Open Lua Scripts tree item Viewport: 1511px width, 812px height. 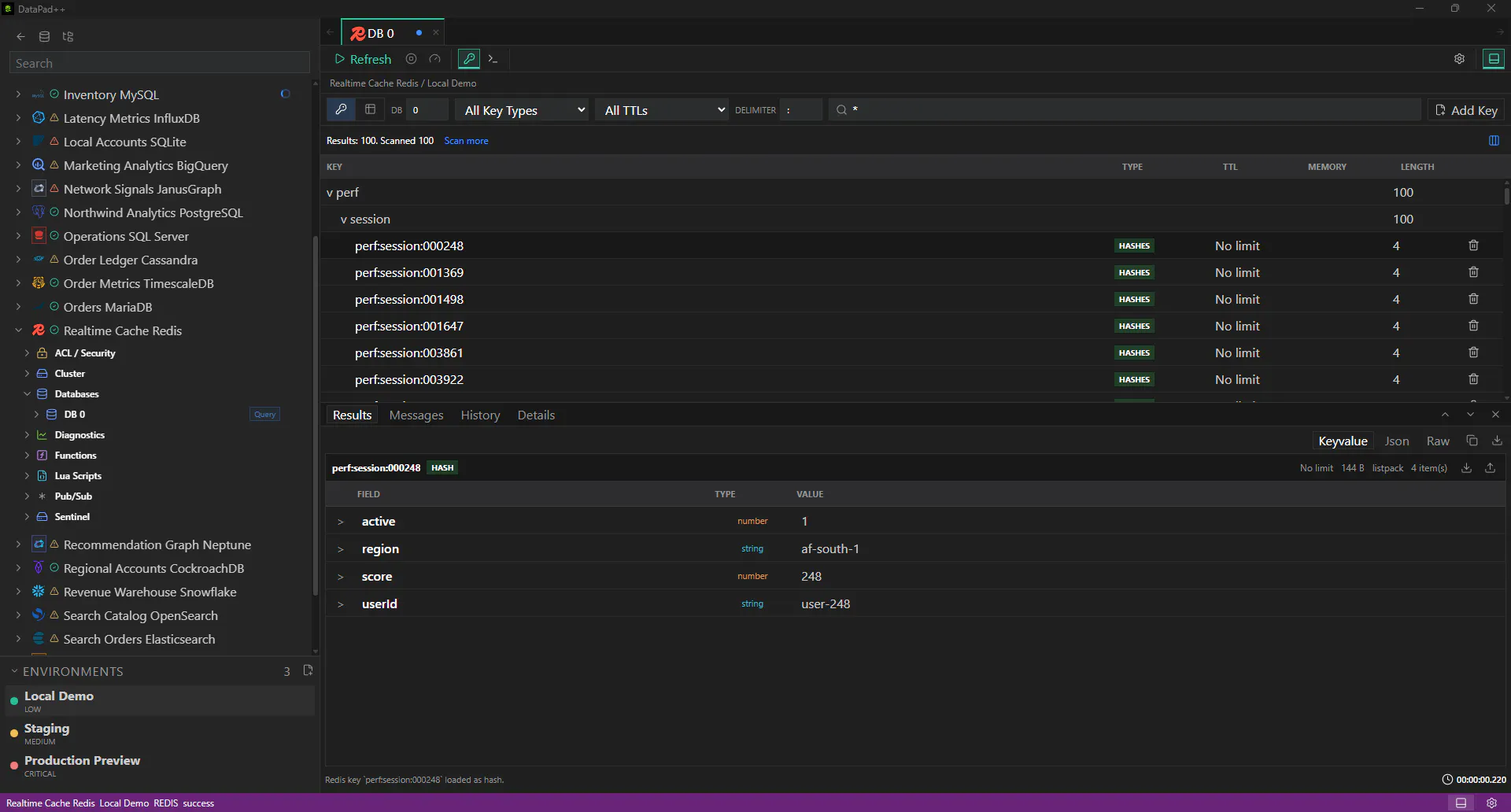tap(78, 475)
